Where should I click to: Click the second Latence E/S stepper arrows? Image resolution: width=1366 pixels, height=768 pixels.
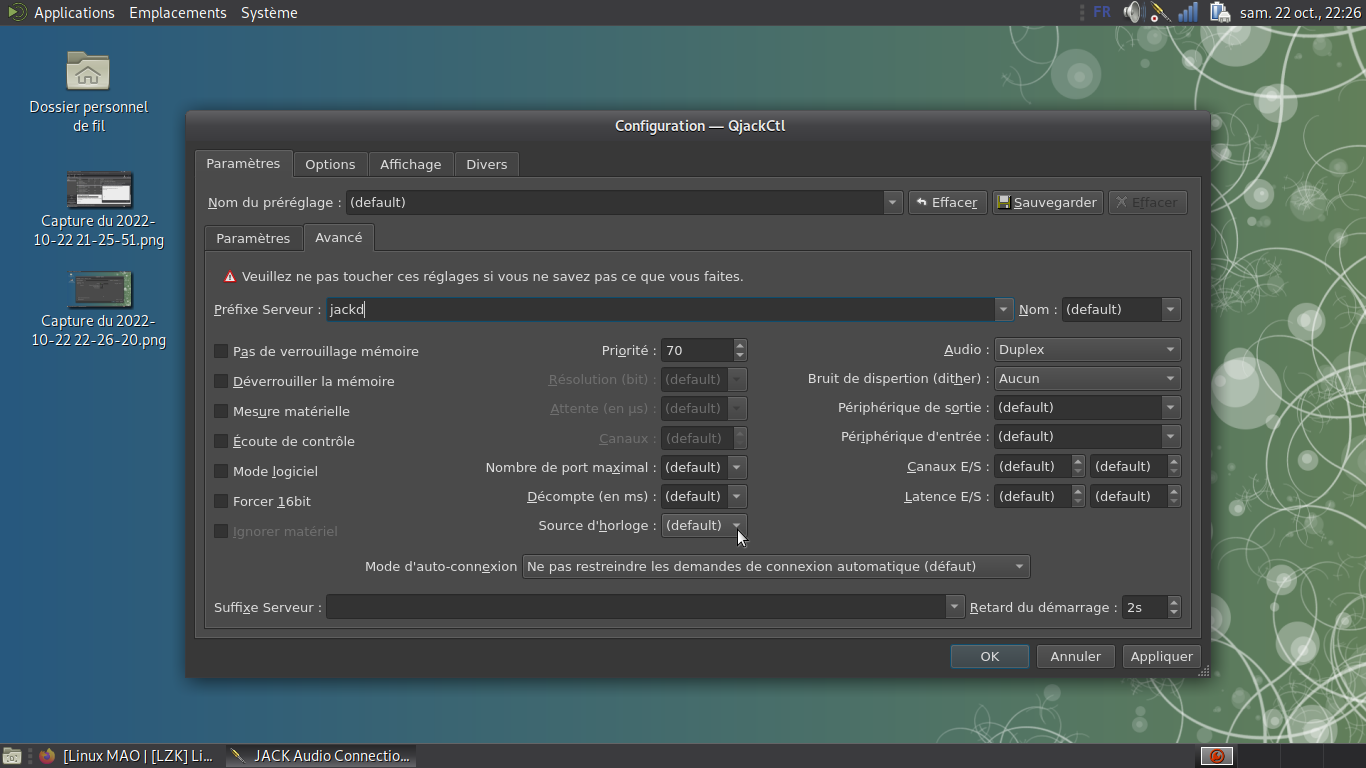click(1174, 496)
